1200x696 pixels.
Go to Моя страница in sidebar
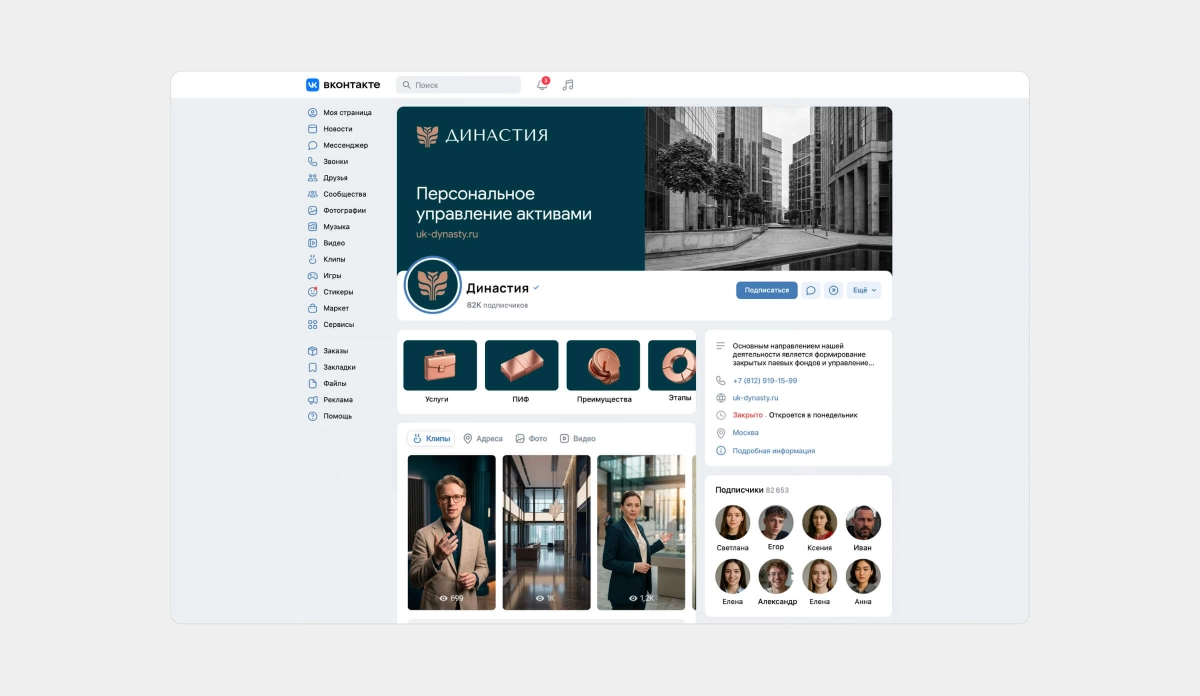[340, 113]
